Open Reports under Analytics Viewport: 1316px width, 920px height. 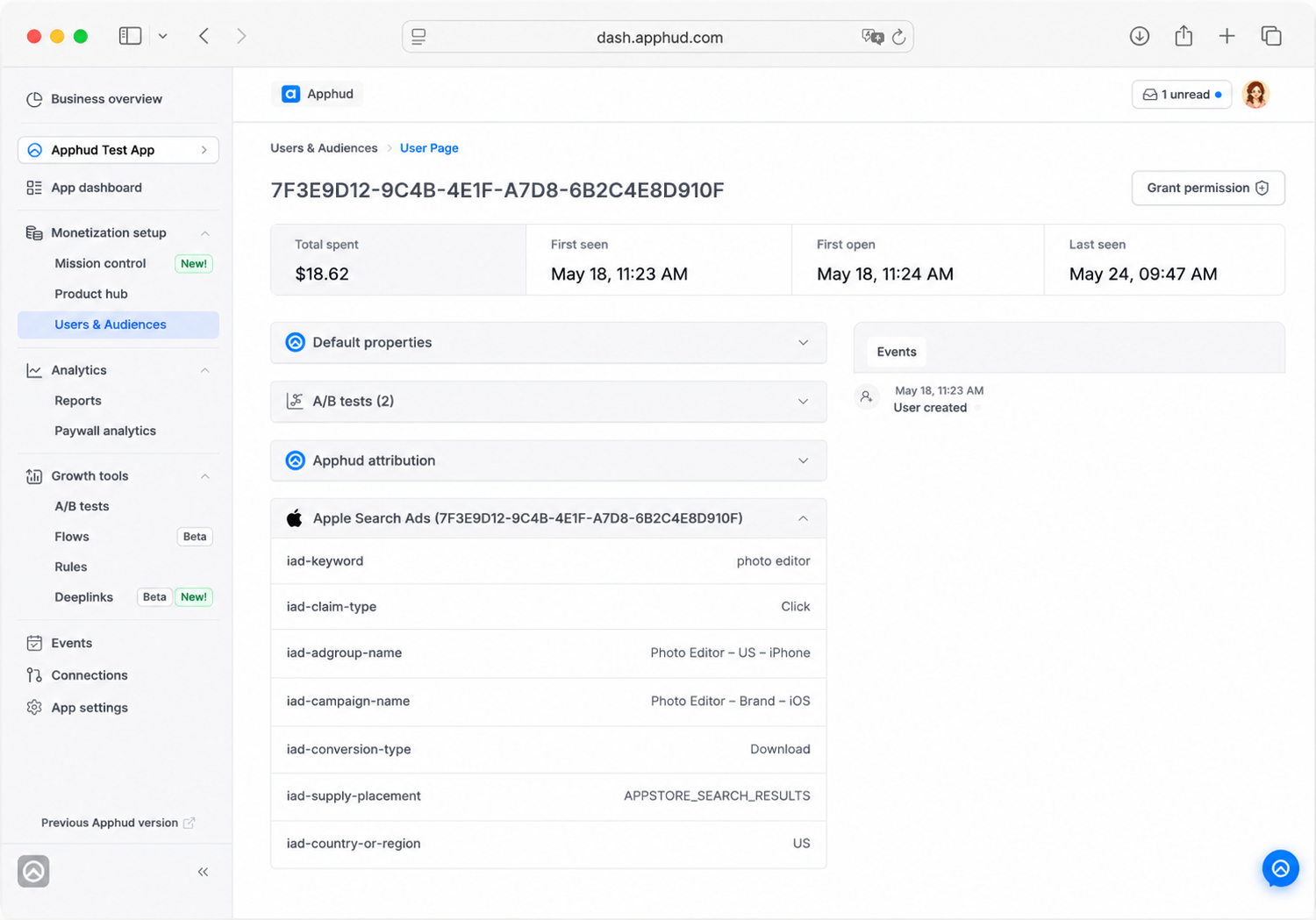point(78,401)
